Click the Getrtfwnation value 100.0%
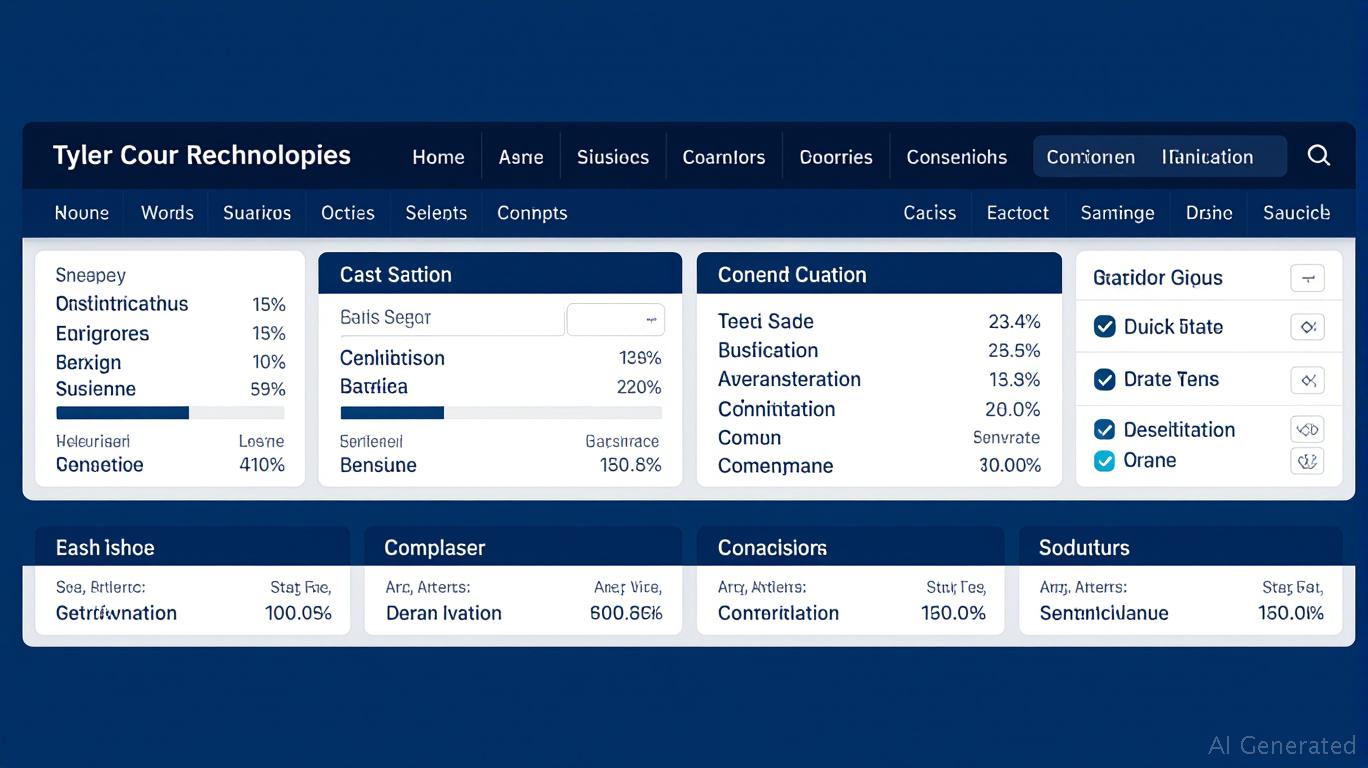The width and height of the screenshot is (1368, 768). (x=298, y=613)
